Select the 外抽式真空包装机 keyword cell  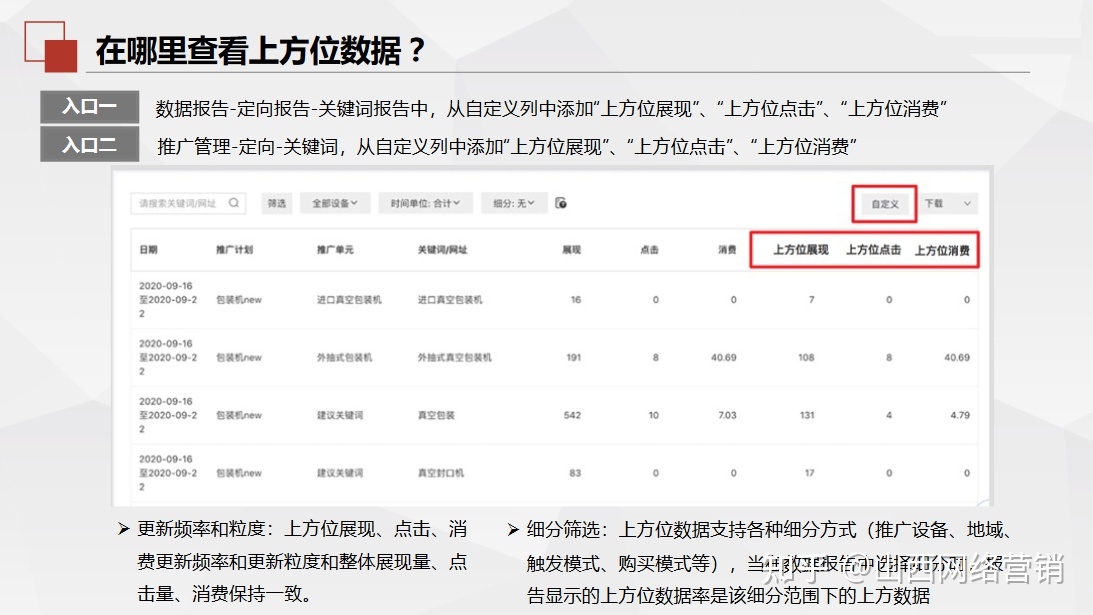tap(456, 356)
